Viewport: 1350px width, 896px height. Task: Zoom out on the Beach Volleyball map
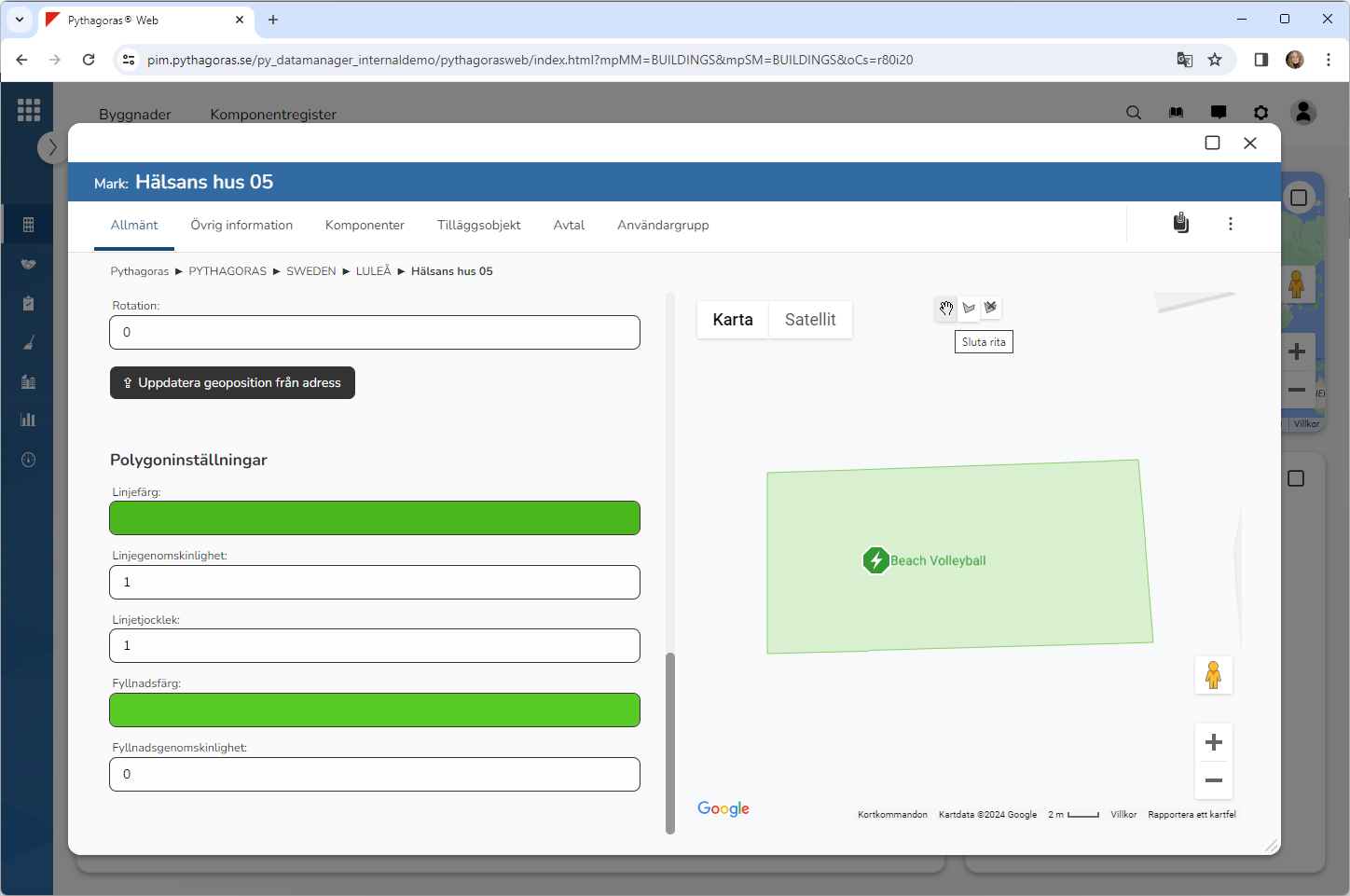(1213, 780)
